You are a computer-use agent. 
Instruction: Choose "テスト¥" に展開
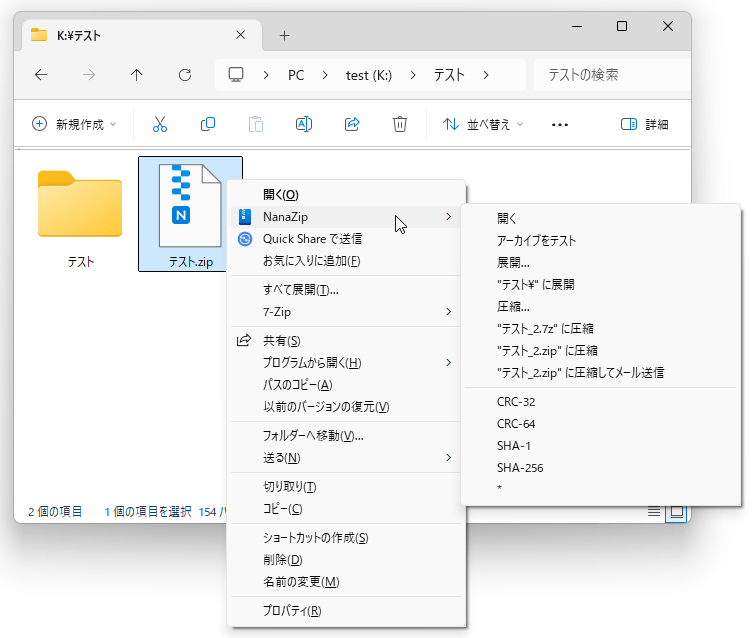tap(600, 285)
